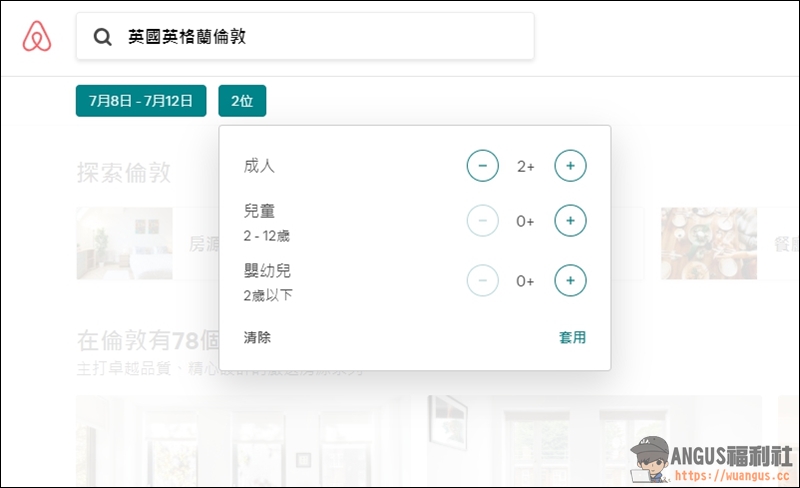Click the minus button for children
800x488 pixels.
pos(482,221)
